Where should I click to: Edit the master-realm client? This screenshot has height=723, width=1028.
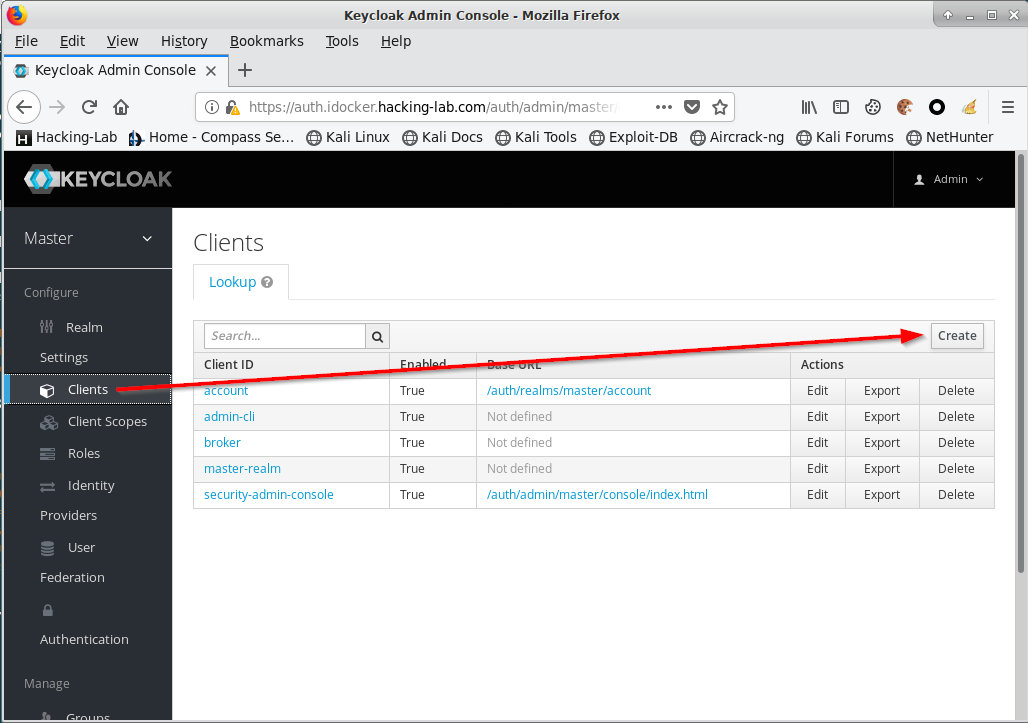pos(818,469)
